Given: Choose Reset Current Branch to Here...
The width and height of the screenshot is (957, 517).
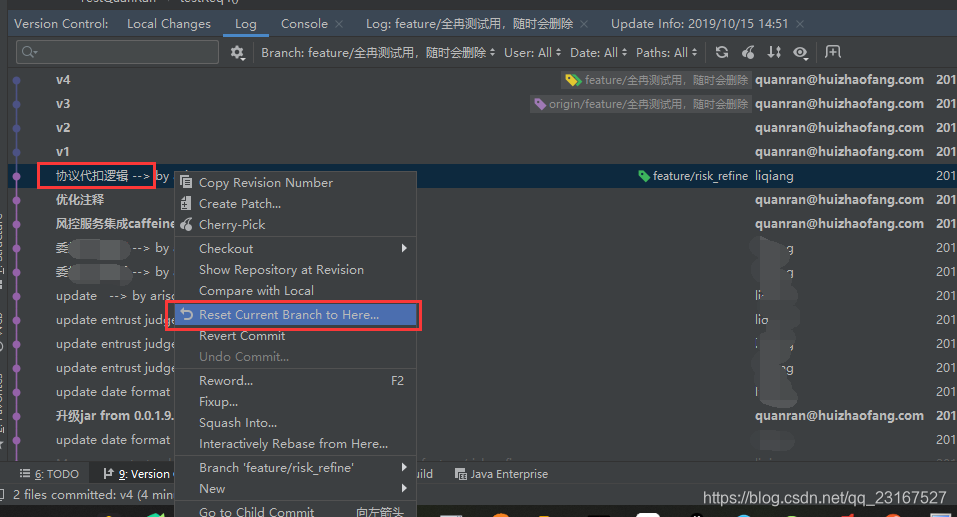Looking at the screenshot, I should pyautogui.click(x=295, y=315).
